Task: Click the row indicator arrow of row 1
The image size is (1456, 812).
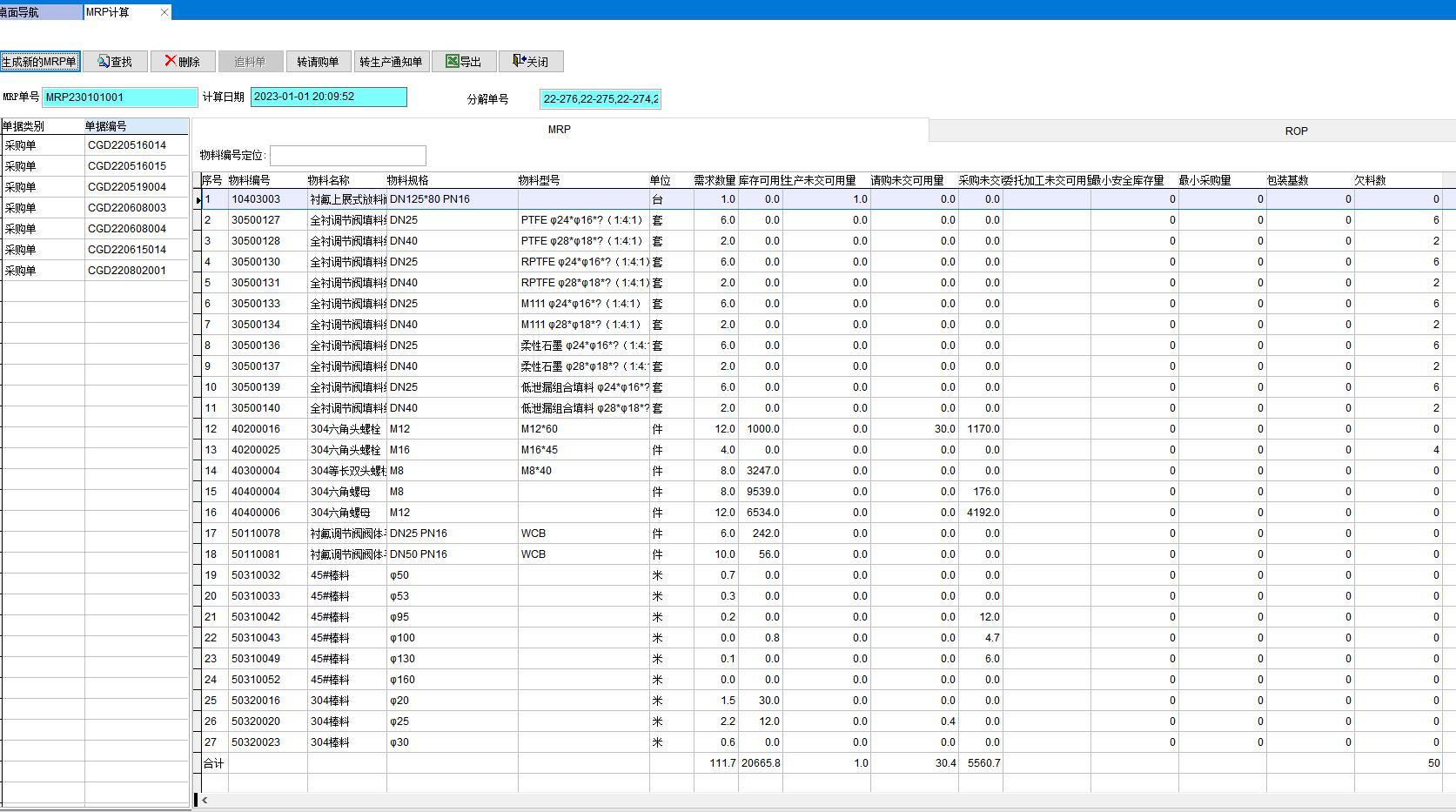Action: 198,199
